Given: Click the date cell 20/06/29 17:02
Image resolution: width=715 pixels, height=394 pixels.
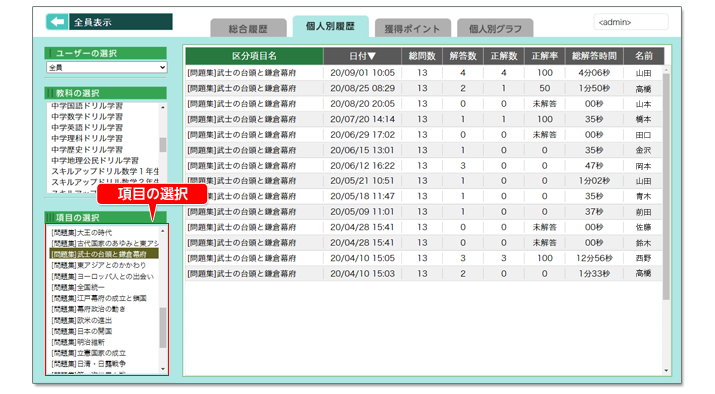Looking at the screenshot, I should click(363, 135).
